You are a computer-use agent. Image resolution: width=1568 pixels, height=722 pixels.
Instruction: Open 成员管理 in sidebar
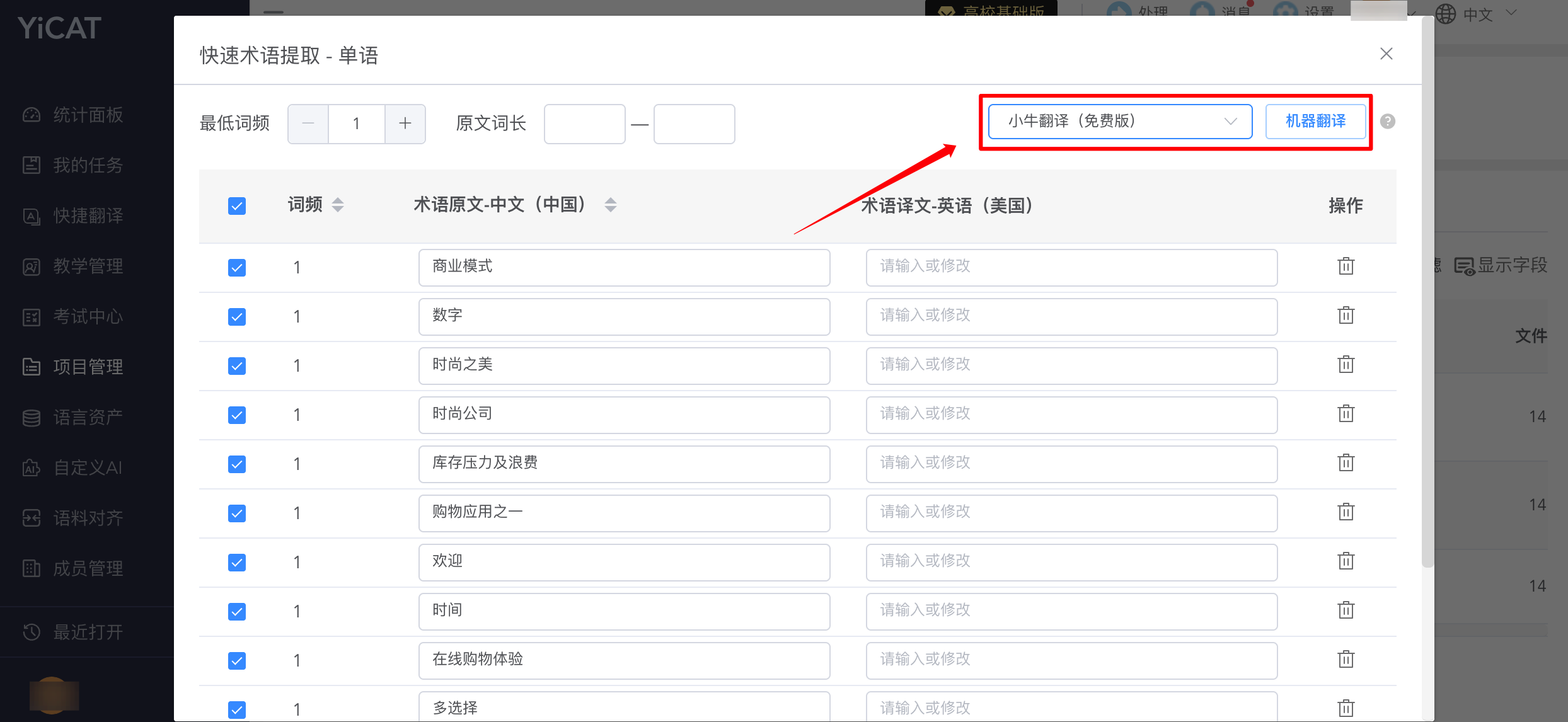74,568
